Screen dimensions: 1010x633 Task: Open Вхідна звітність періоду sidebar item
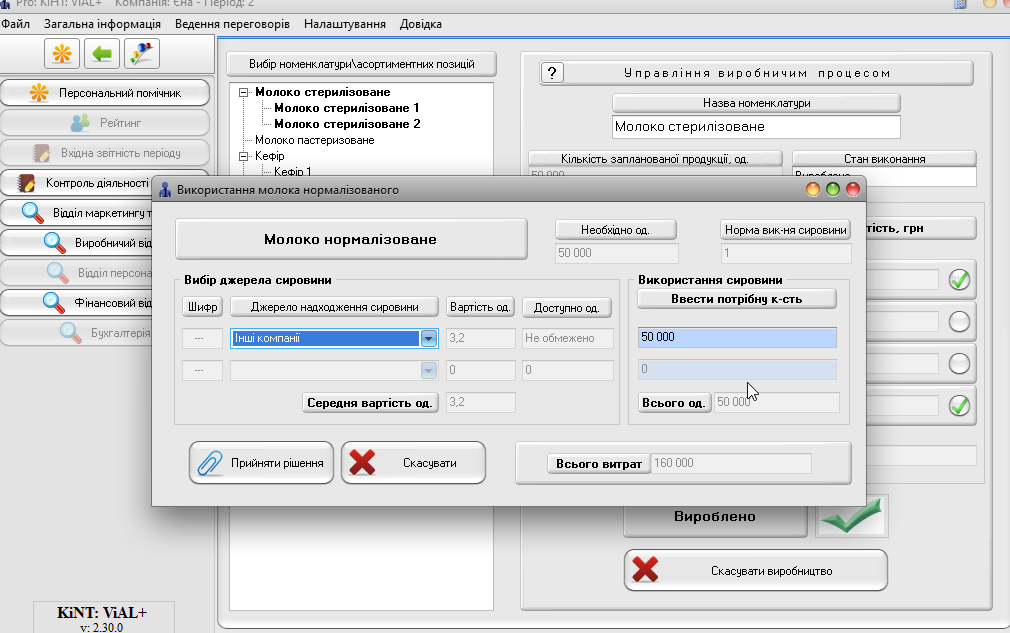pyautogui.click(x=105, y=153)
